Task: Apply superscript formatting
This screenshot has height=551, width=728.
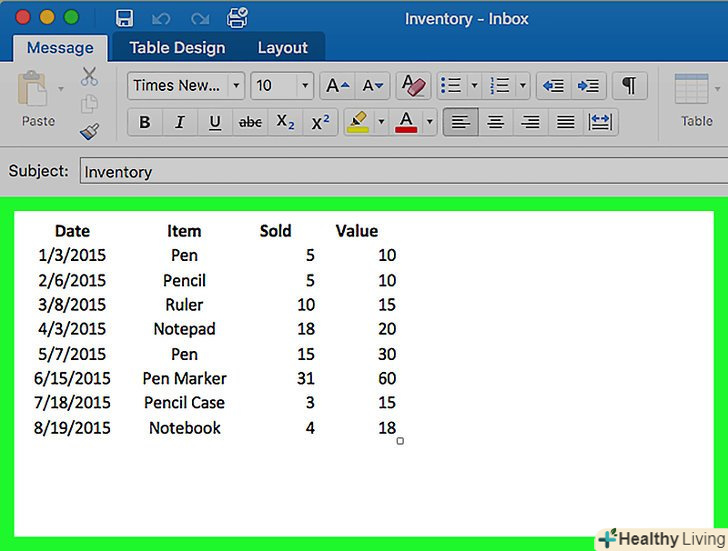Action: coord(320,122)
